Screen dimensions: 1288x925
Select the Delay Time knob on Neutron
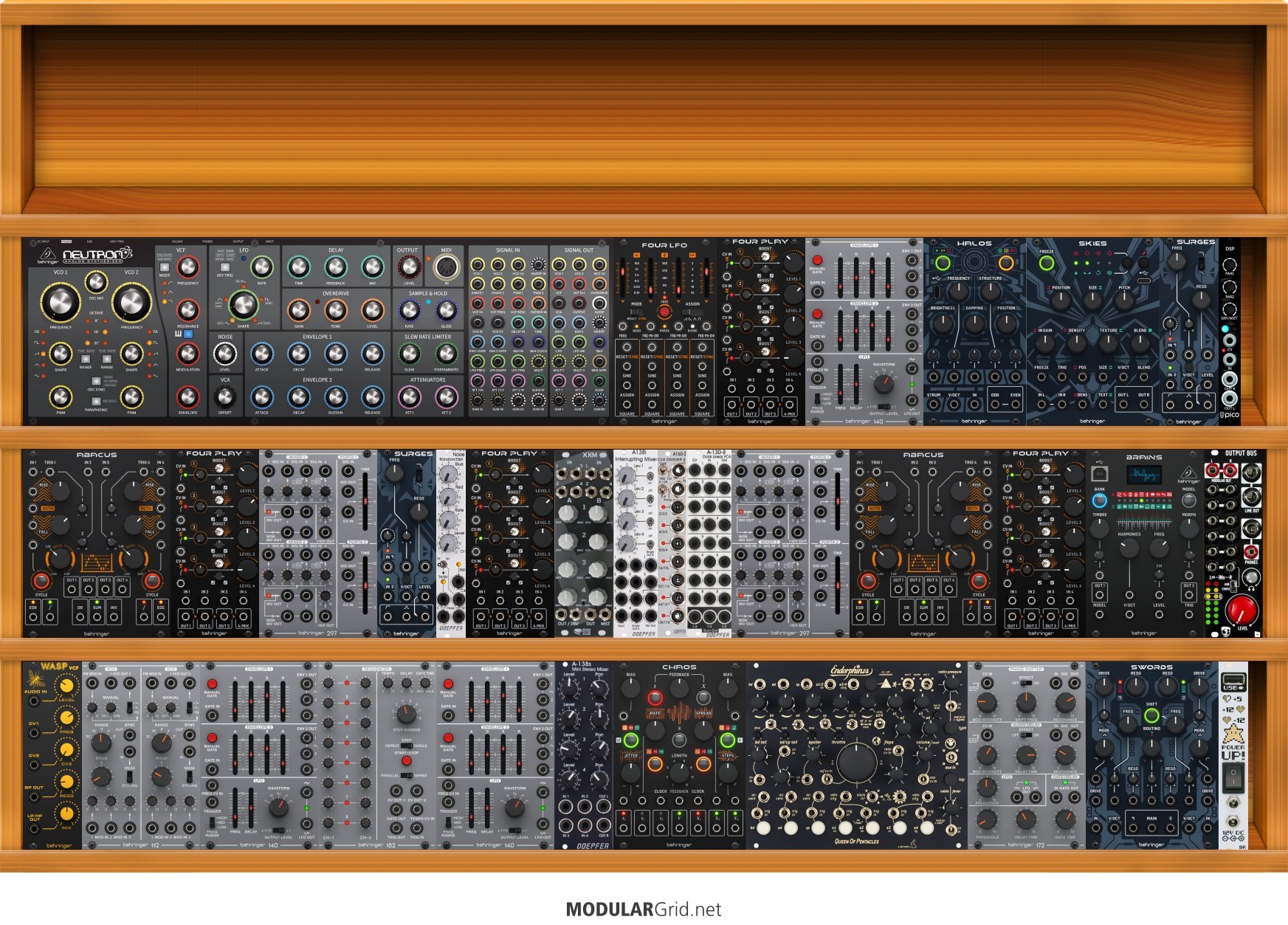(298, 267)
